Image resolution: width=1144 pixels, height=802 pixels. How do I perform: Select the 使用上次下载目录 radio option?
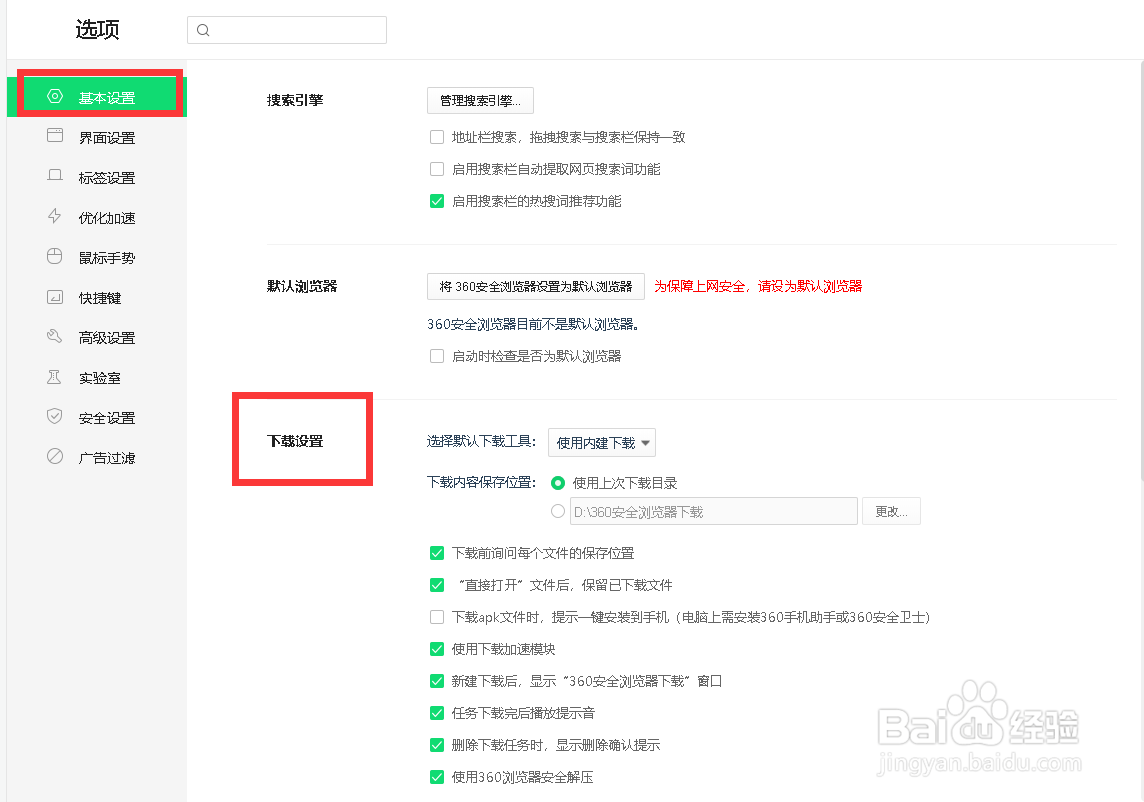[x=559, y=482]
